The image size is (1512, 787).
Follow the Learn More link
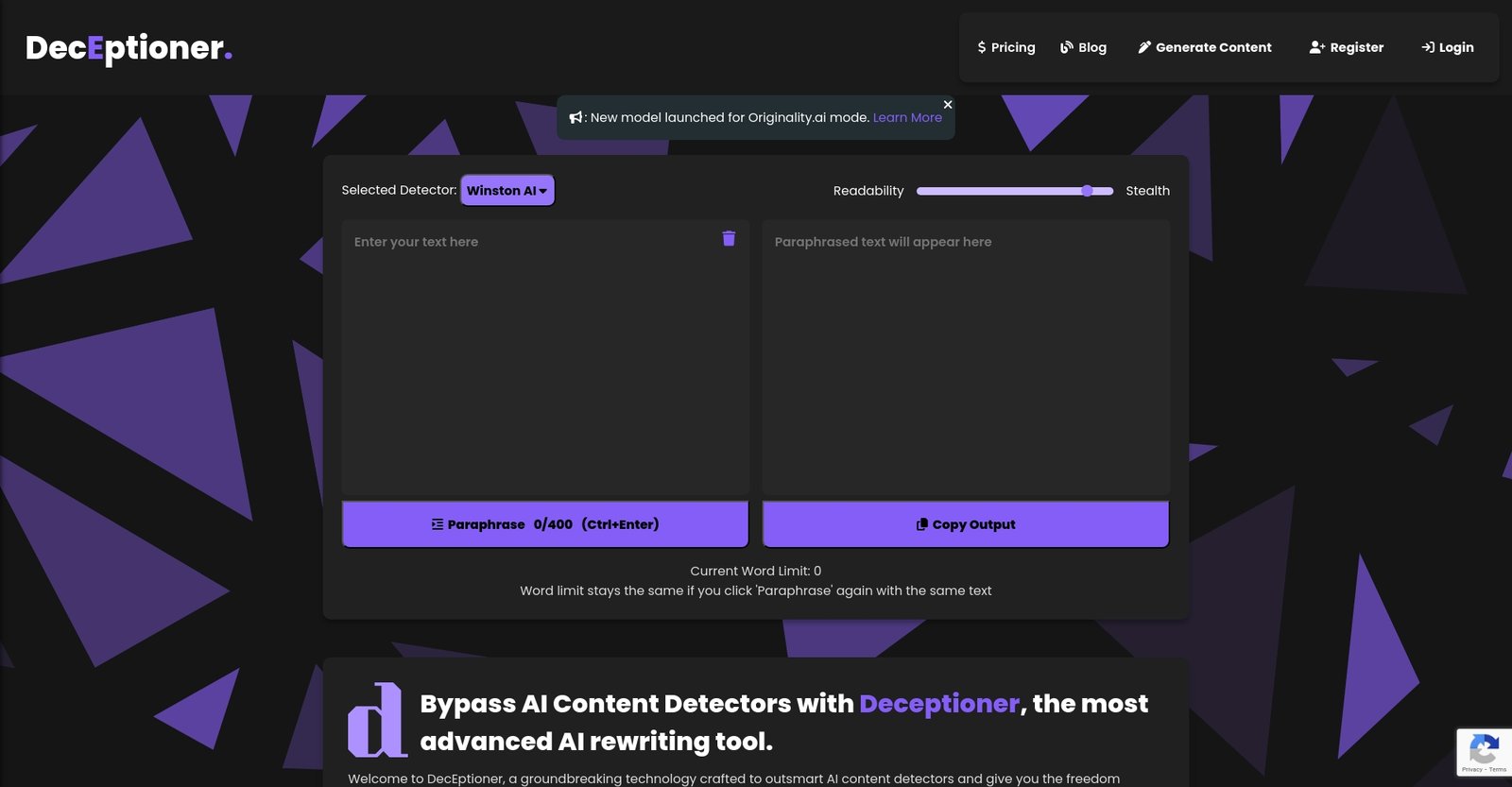907,117
